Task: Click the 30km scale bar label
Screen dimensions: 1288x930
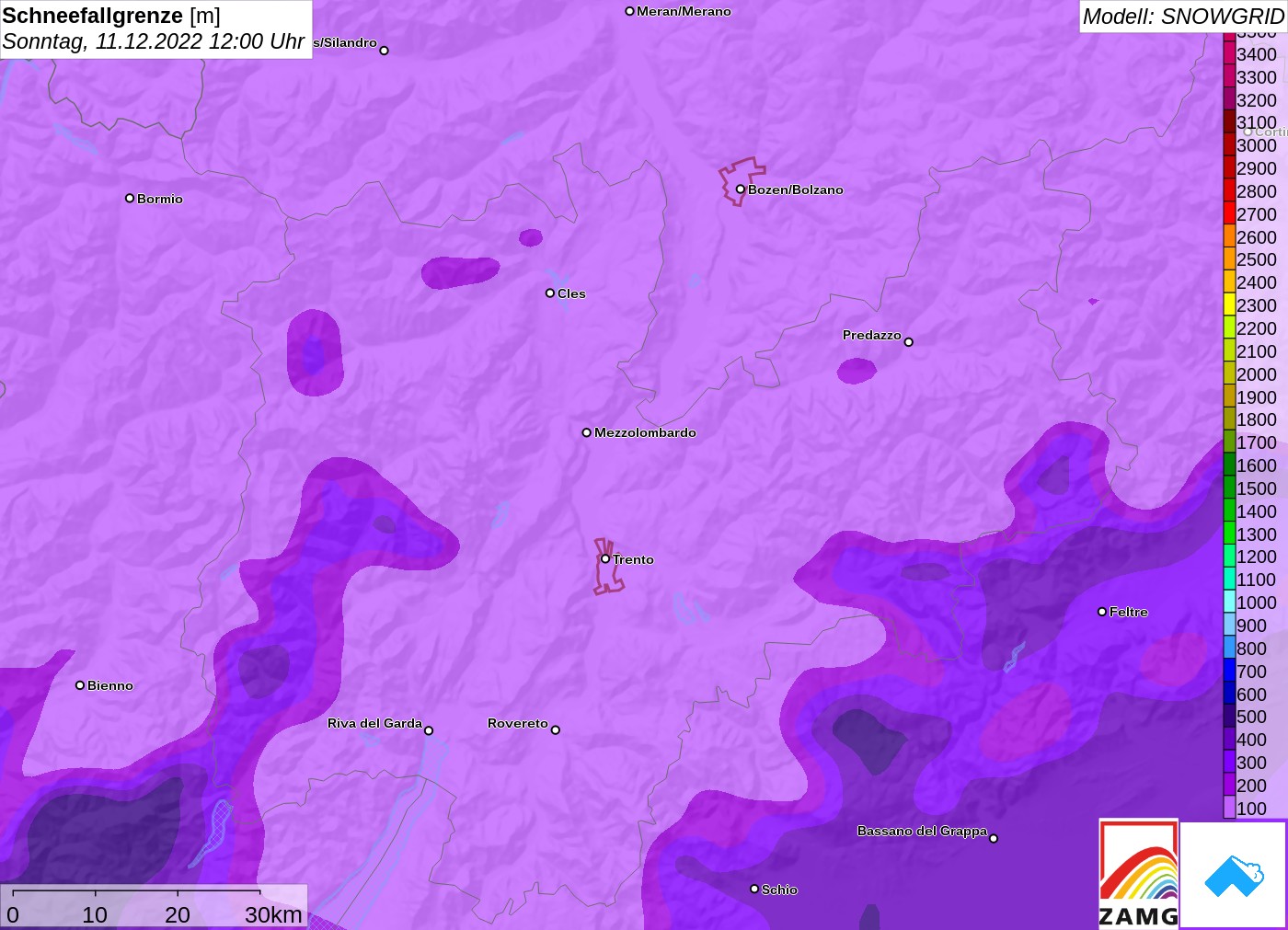Action: pyautogui.click(x=273, y=914)
